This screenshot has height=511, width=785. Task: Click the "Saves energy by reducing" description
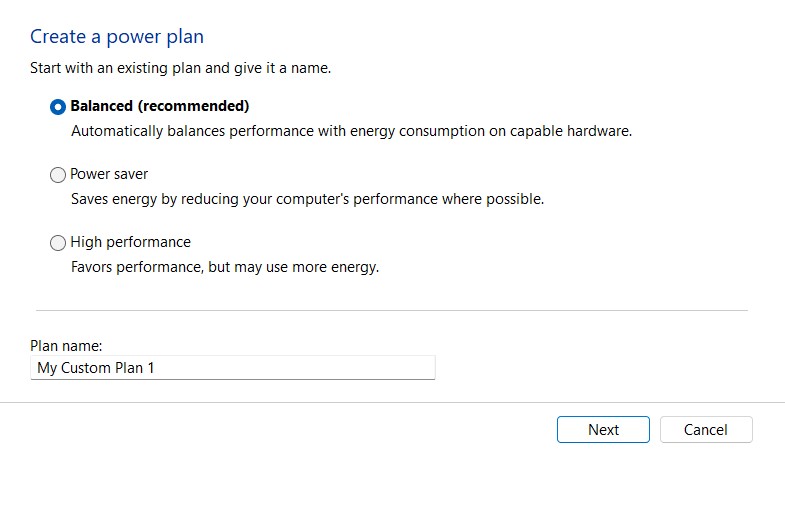click(x=307, y=199)
